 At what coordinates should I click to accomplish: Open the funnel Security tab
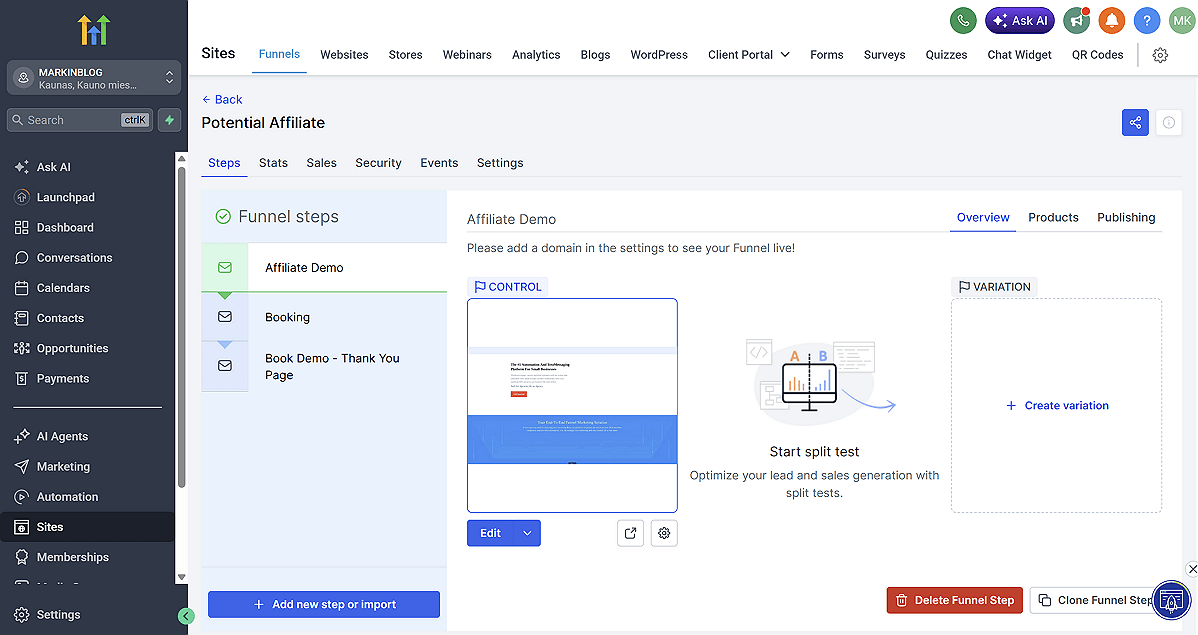click(x=378, y=163)
